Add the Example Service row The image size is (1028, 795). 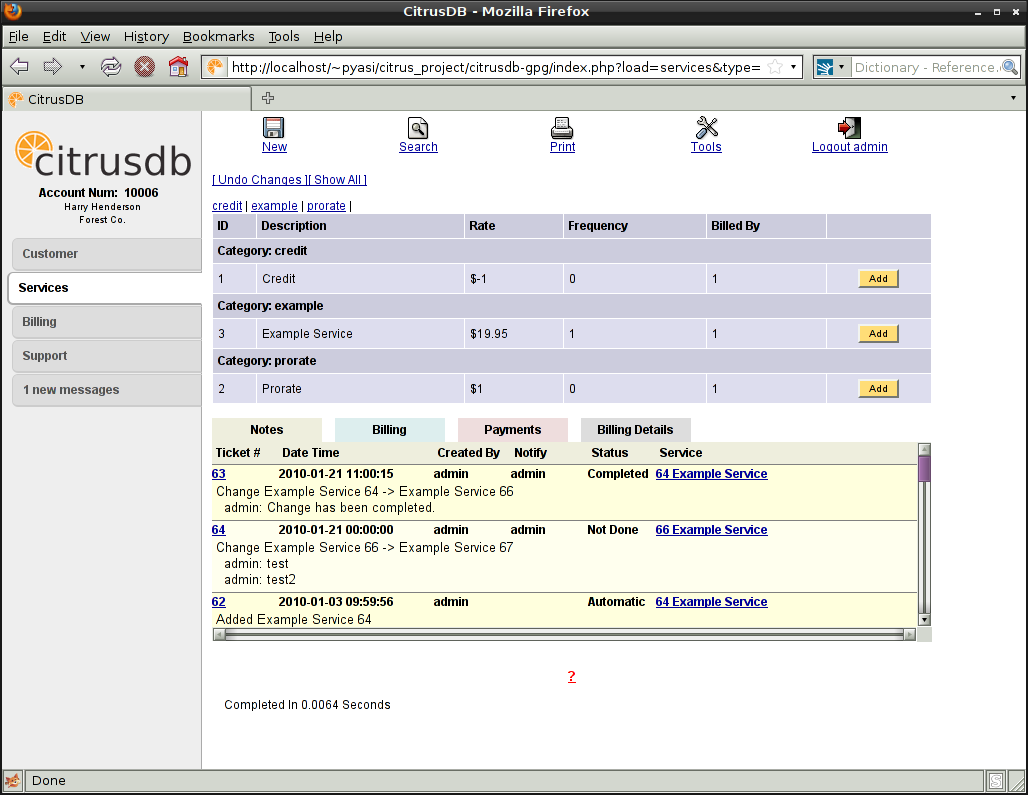click(x=878, y=334)
